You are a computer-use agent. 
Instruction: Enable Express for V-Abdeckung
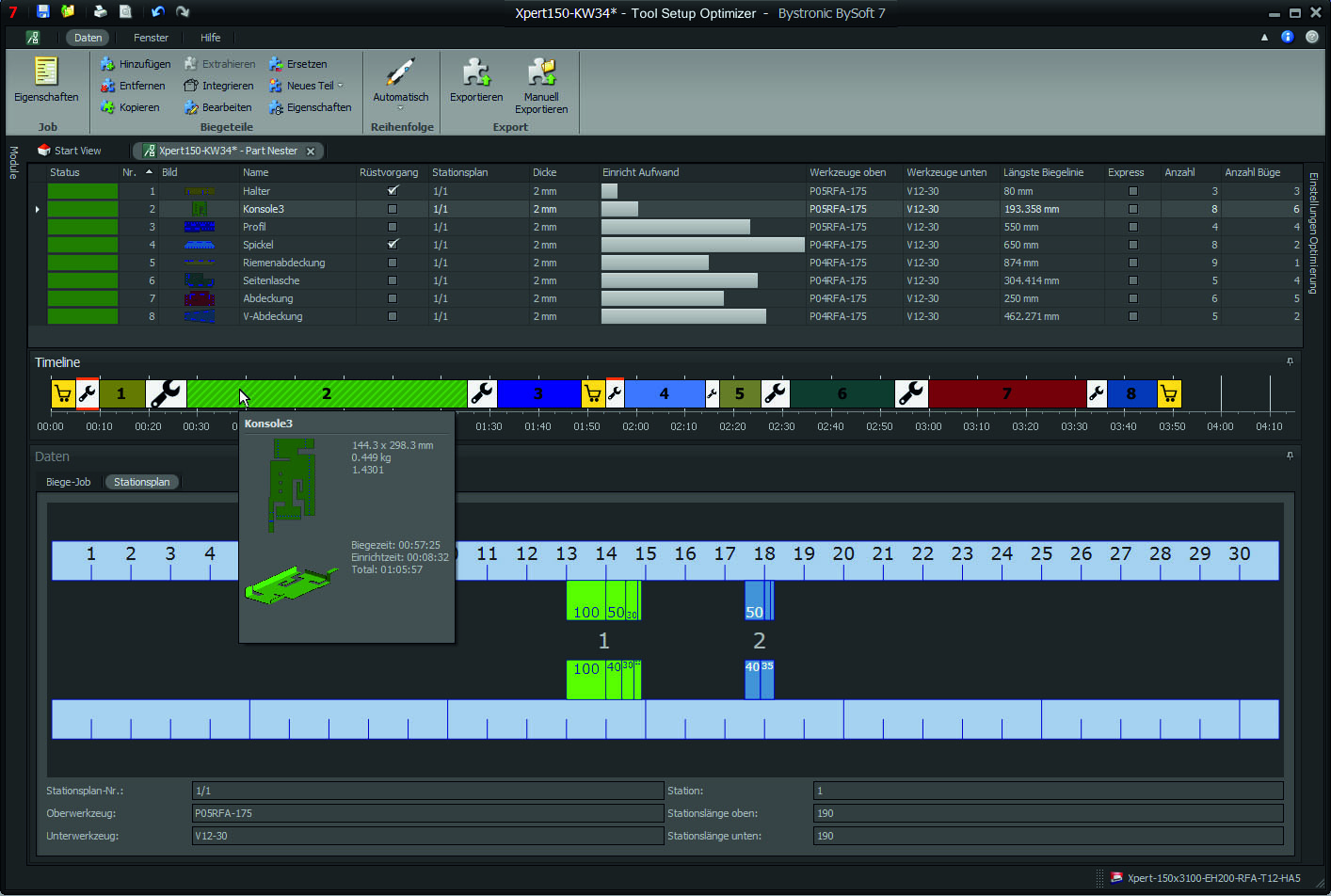(1133, 316)
